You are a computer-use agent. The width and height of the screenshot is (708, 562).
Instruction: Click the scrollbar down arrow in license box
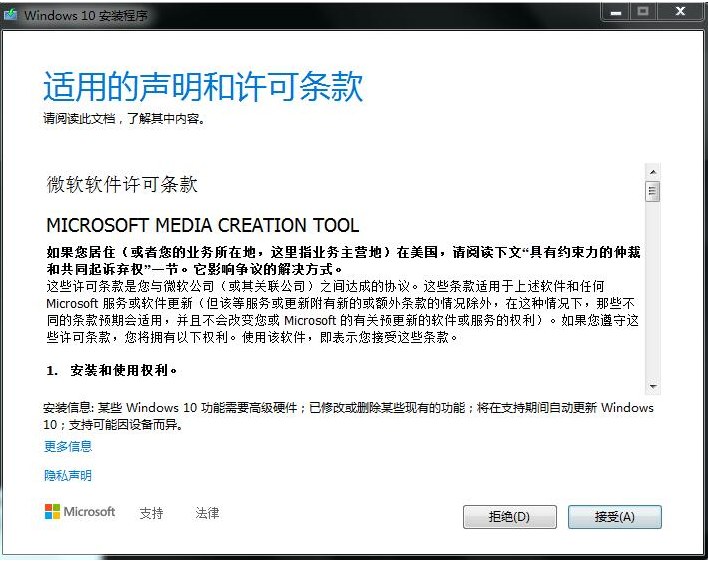[652, 386]
